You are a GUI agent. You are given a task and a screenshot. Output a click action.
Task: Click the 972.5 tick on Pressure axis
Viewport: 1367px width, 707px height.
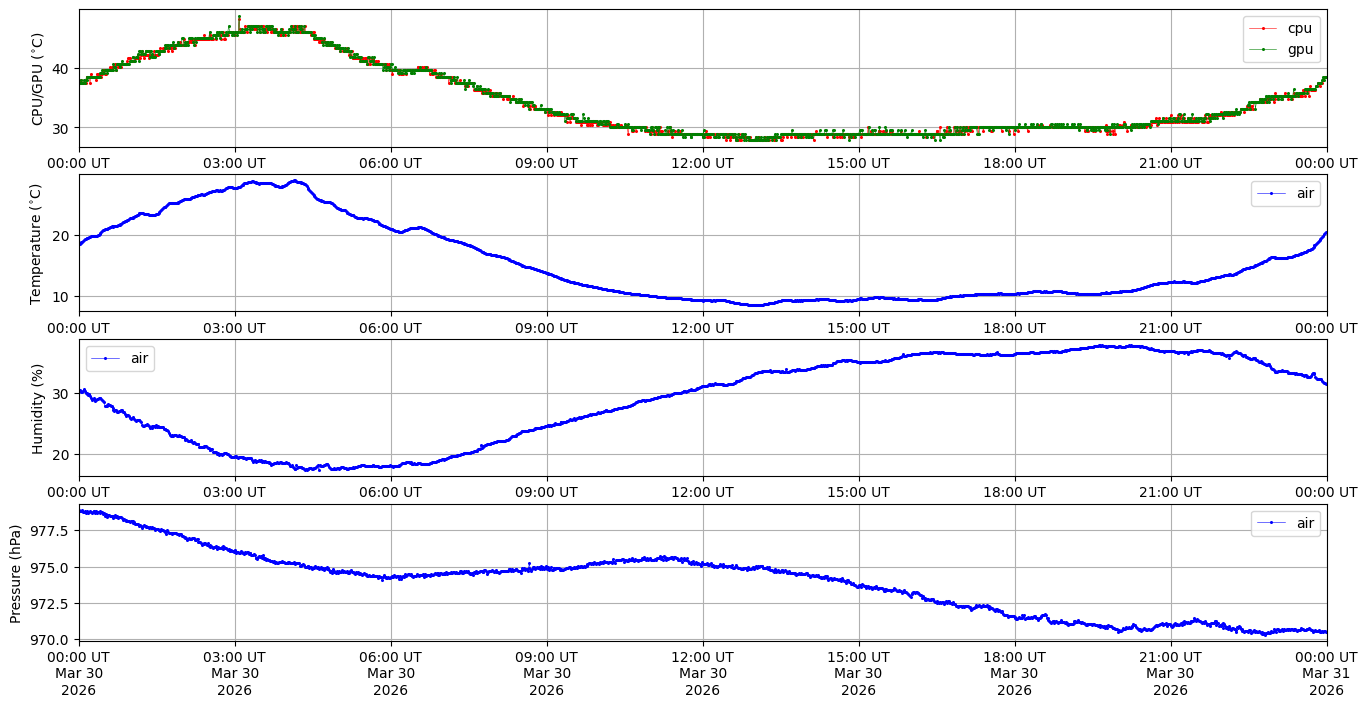click(x=50, y=604)
